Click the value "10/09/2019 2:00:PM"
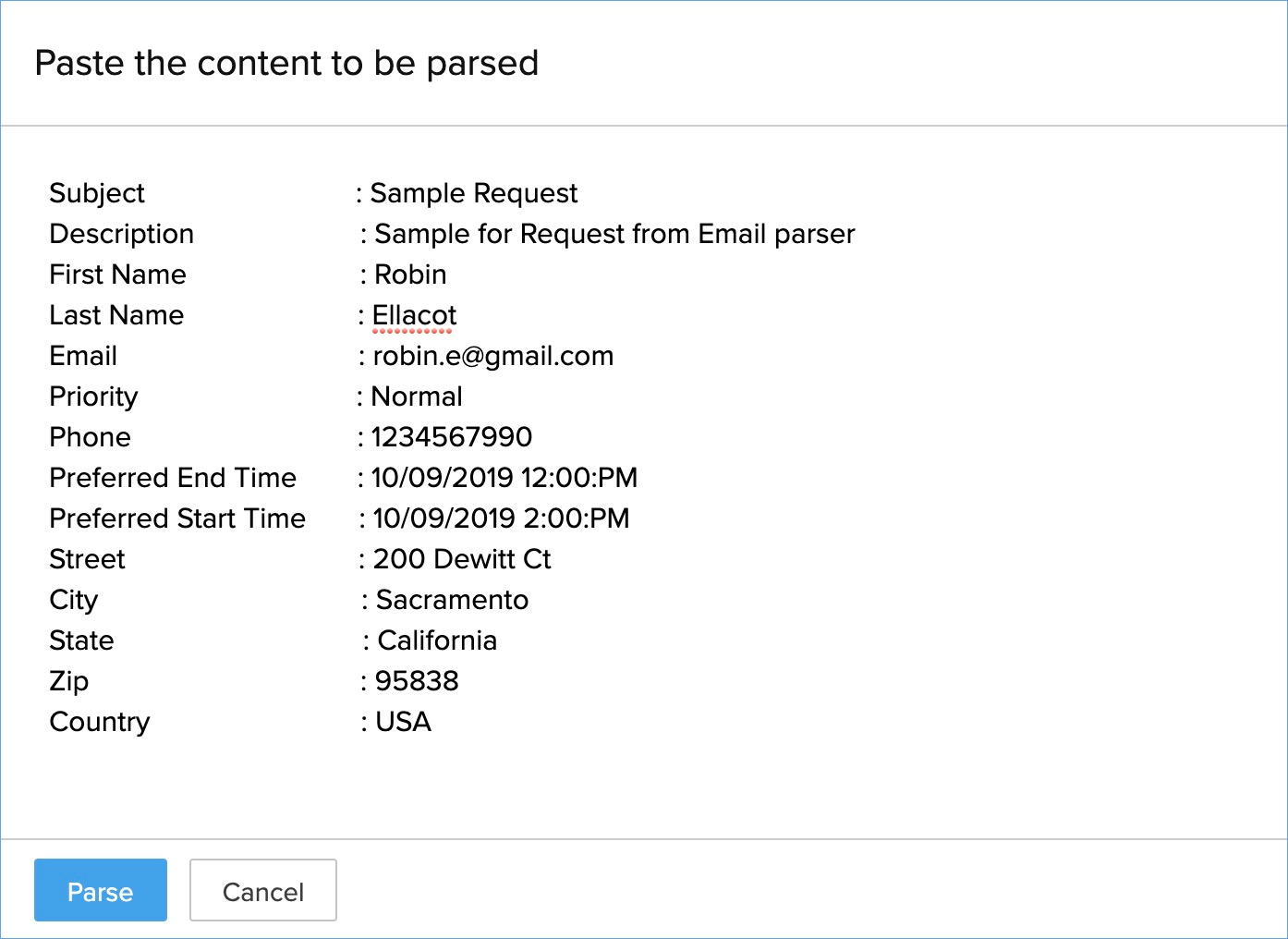 click(x=501, y=518)
